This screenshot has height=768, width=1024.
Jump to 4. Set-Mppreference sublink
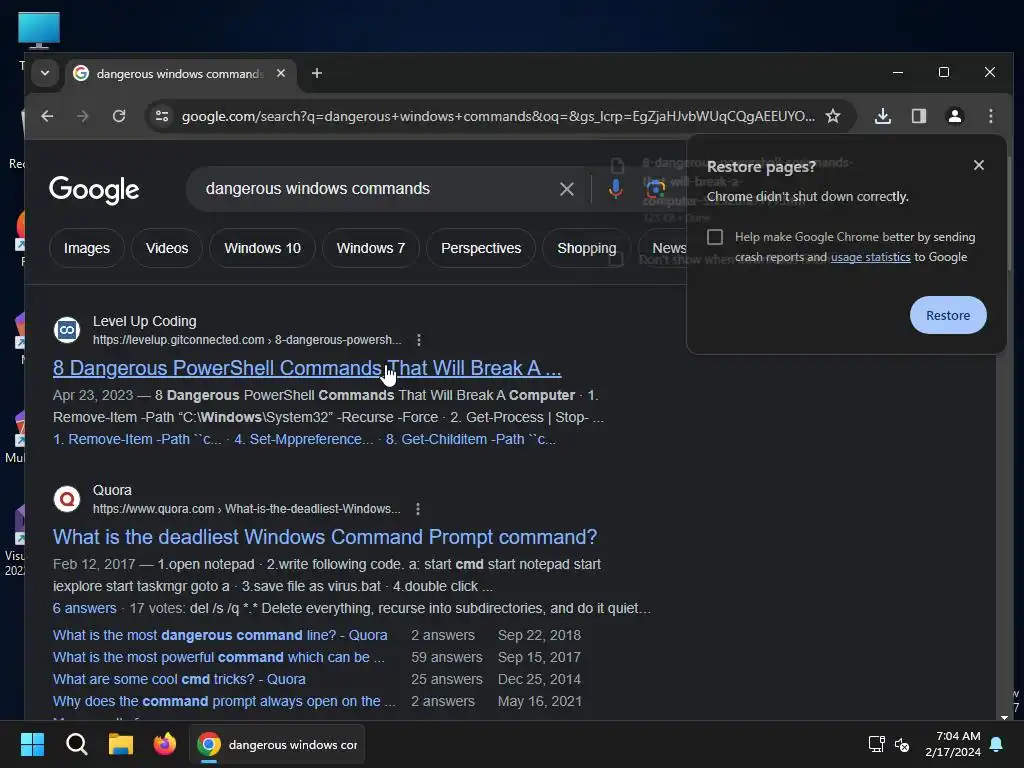point(304,440)
